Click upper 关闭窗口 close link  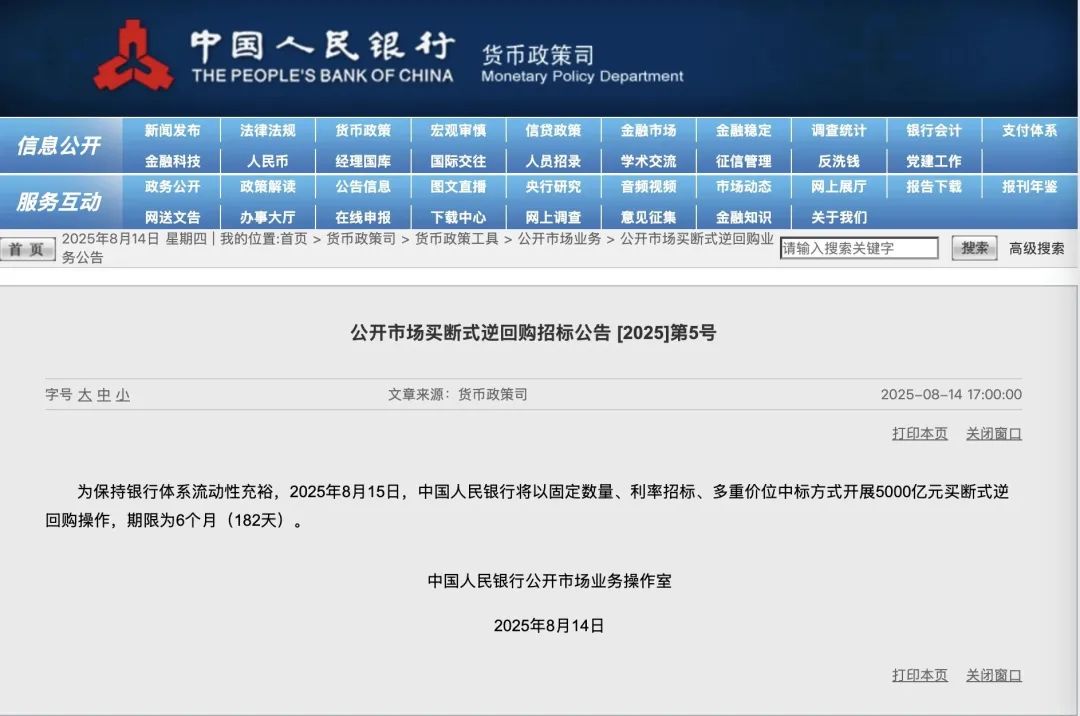click(993, 433)
